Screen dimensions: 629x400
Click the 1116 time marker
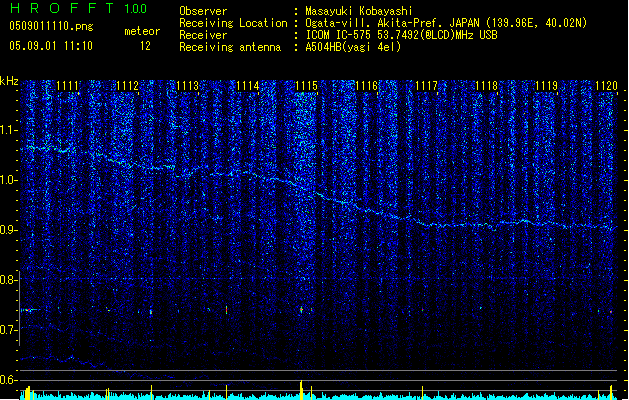367,86
